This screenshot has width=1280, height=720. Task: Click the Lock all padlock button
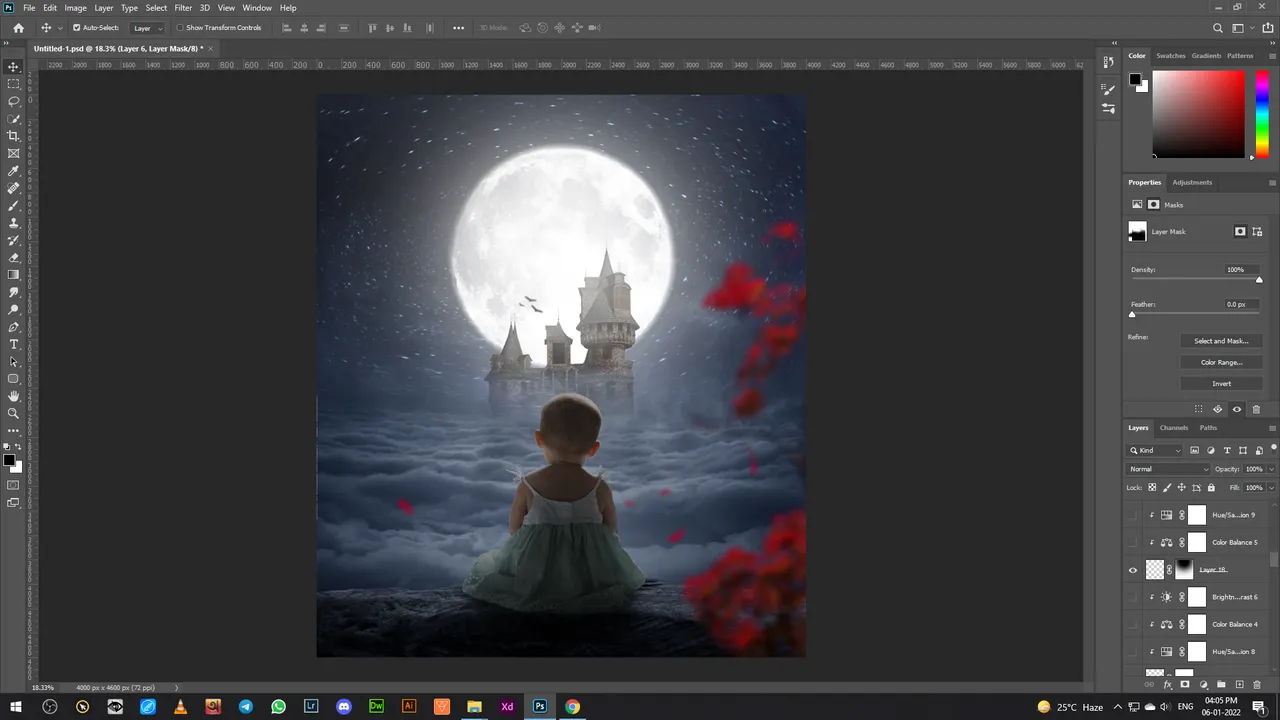tap(1211, 488)
